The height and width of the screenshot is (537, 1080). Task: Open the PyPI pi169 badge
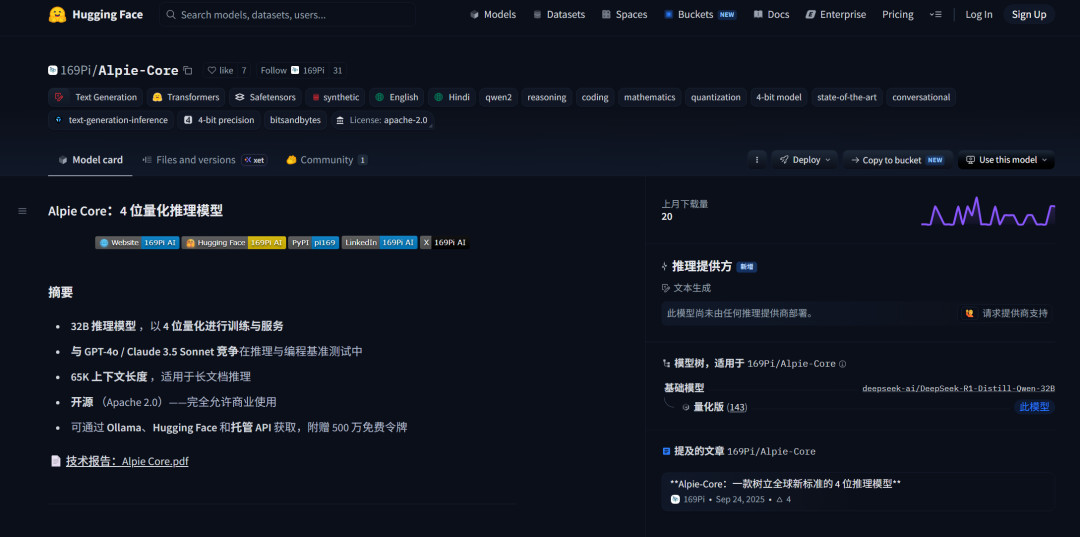click(x=313, y=242)
